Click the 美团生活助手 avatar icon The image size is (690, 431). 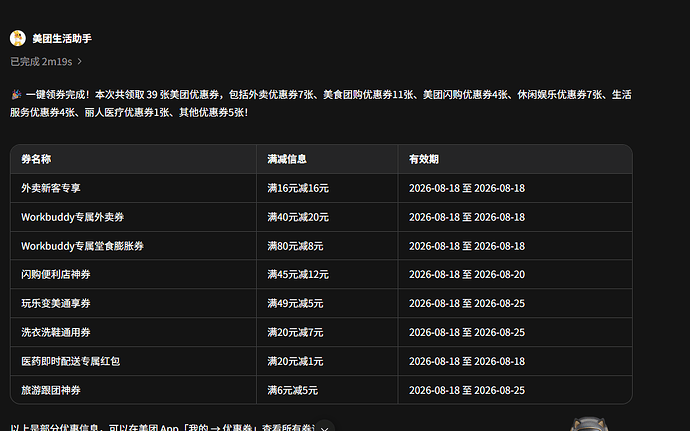[18, 38]
